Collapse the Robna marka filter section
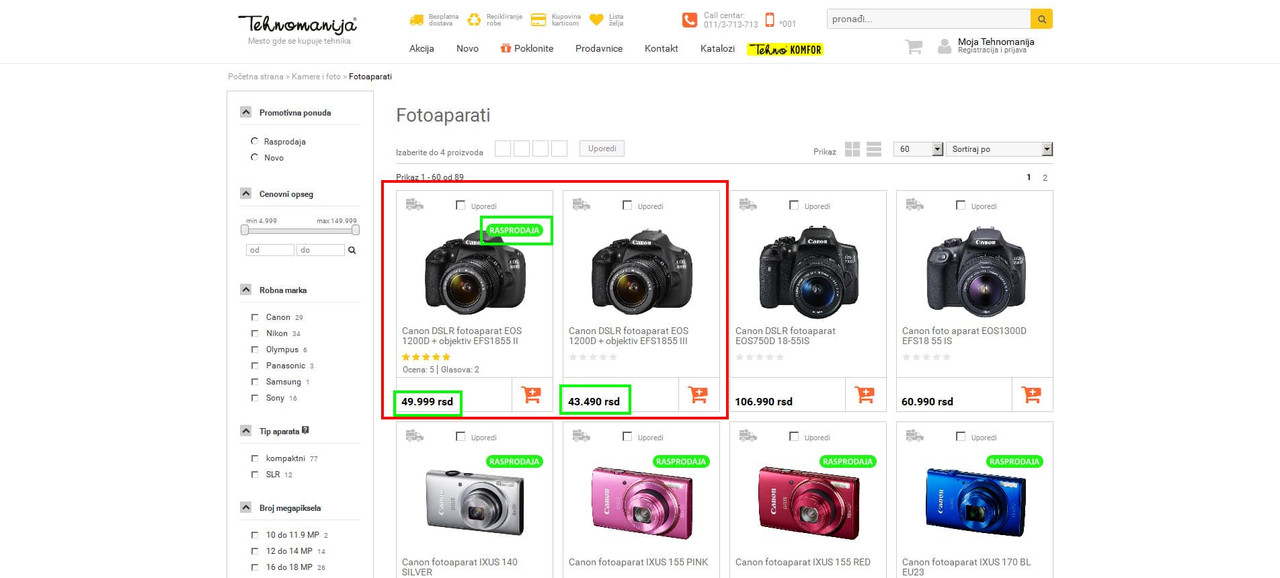Viewport: 1280px width, 578px height. (246, 289)
